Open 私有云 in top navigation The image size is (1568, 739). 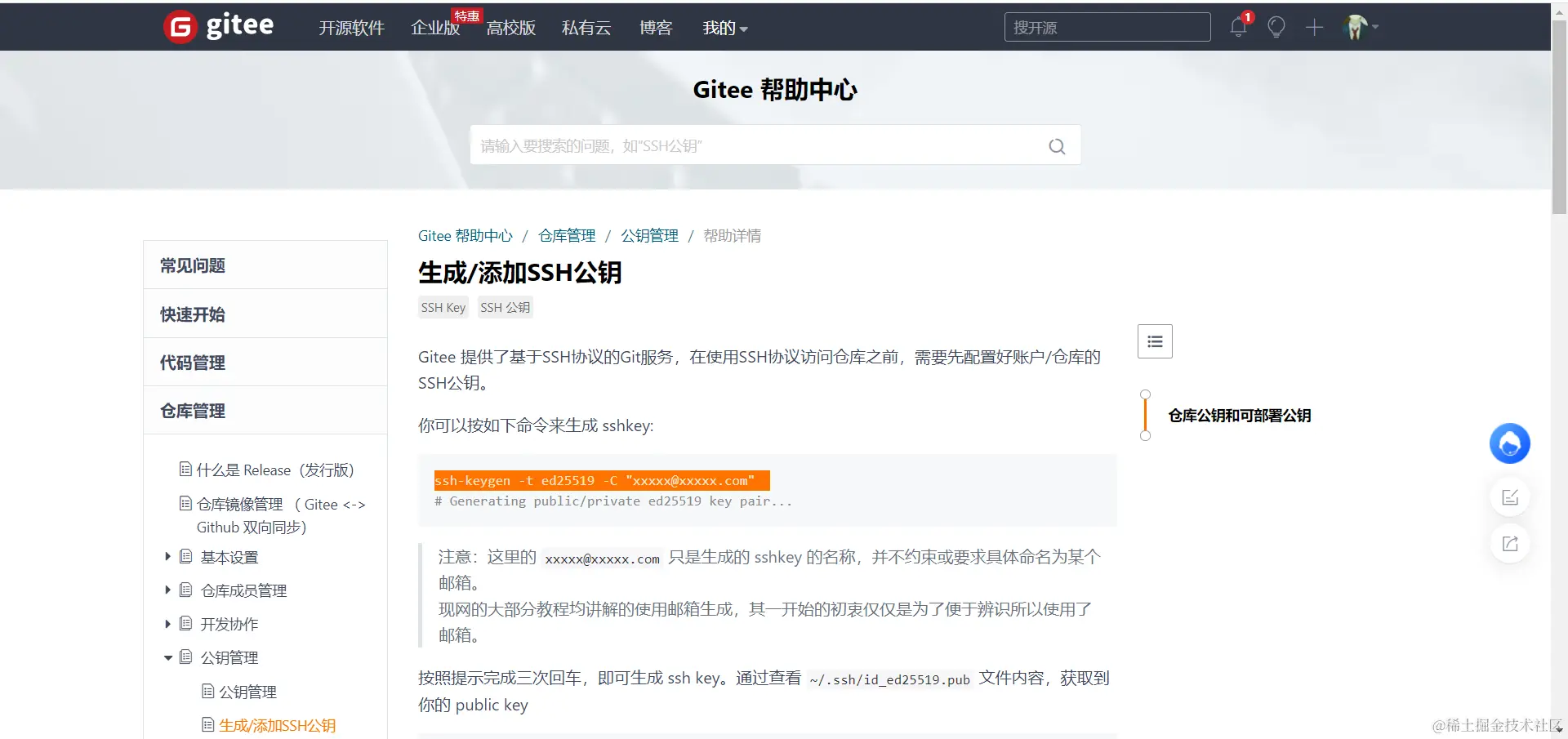(586, 28)
